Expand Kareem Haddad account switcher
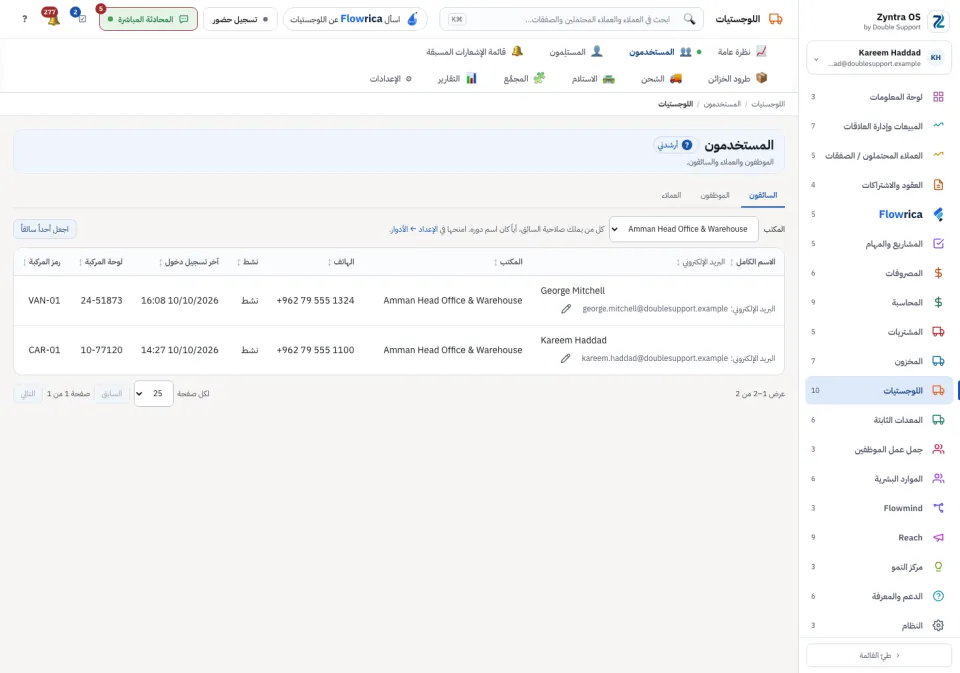Image resolution: width=960 pixels, height=673 pixels. [878, 58]
